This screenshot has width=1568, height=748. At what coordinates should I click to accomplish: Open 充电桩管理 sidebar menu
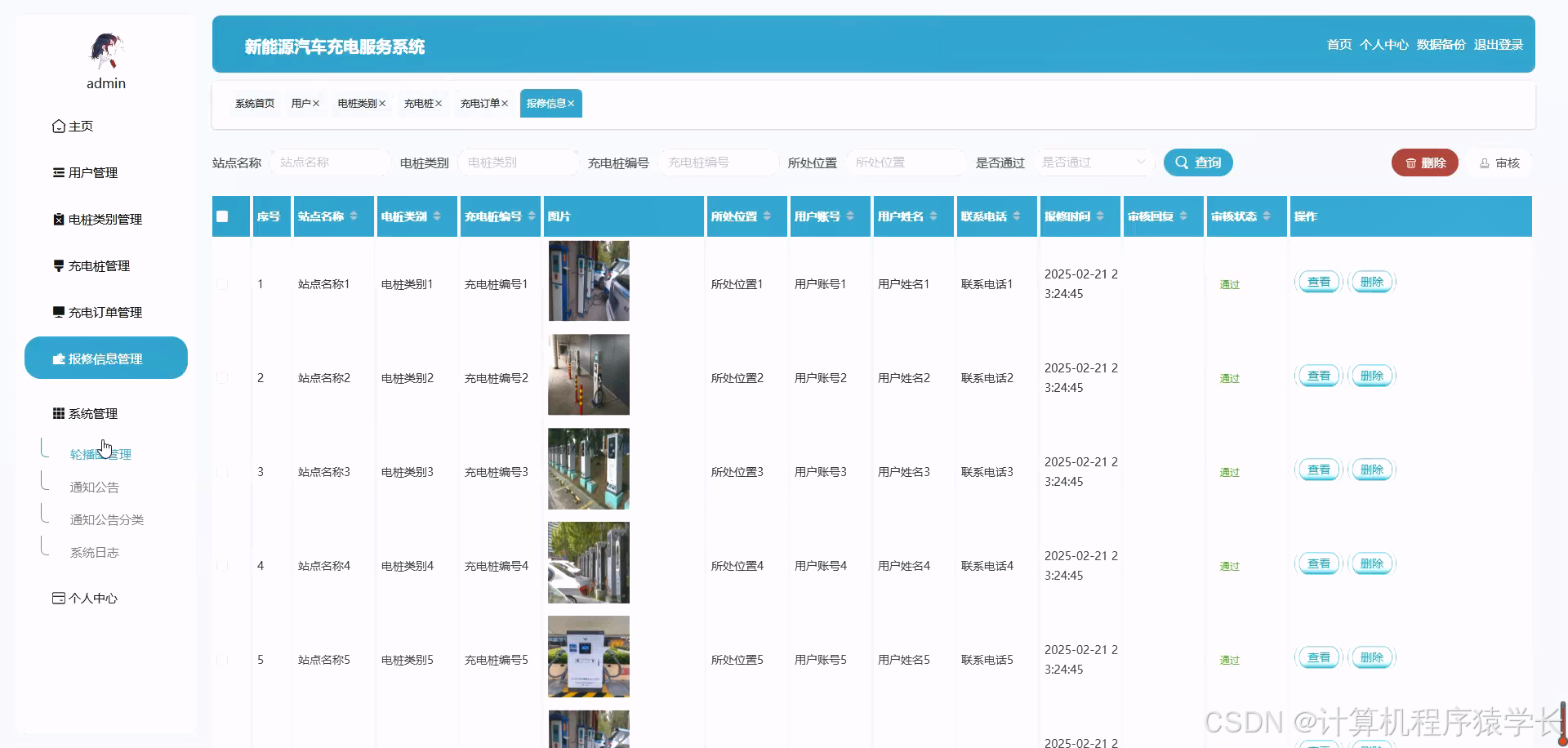click(x=91, y=265)
